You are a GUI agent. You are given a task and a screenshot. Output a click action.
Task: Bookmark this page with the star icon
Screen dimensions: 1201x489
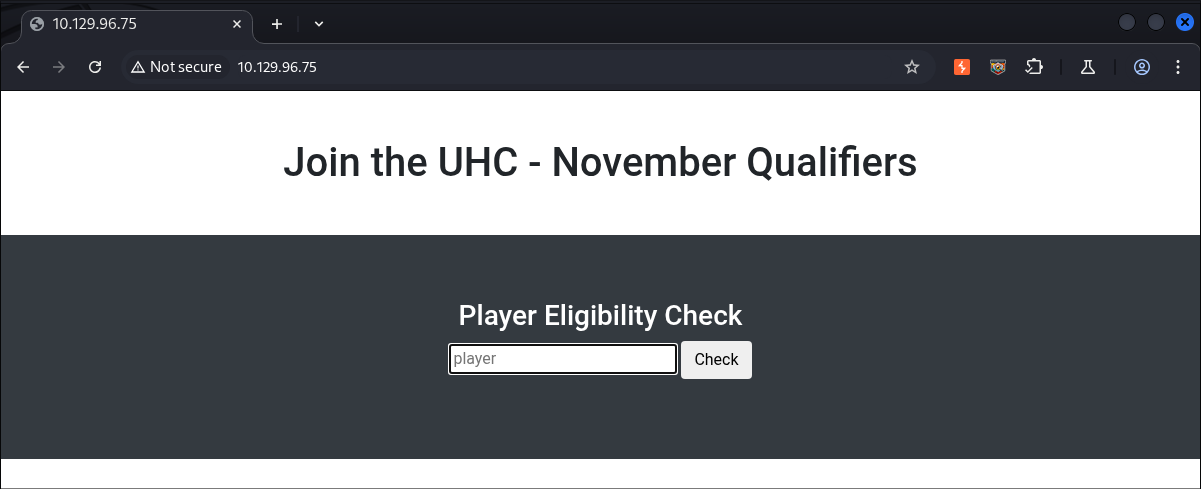(x=911, y=67)
